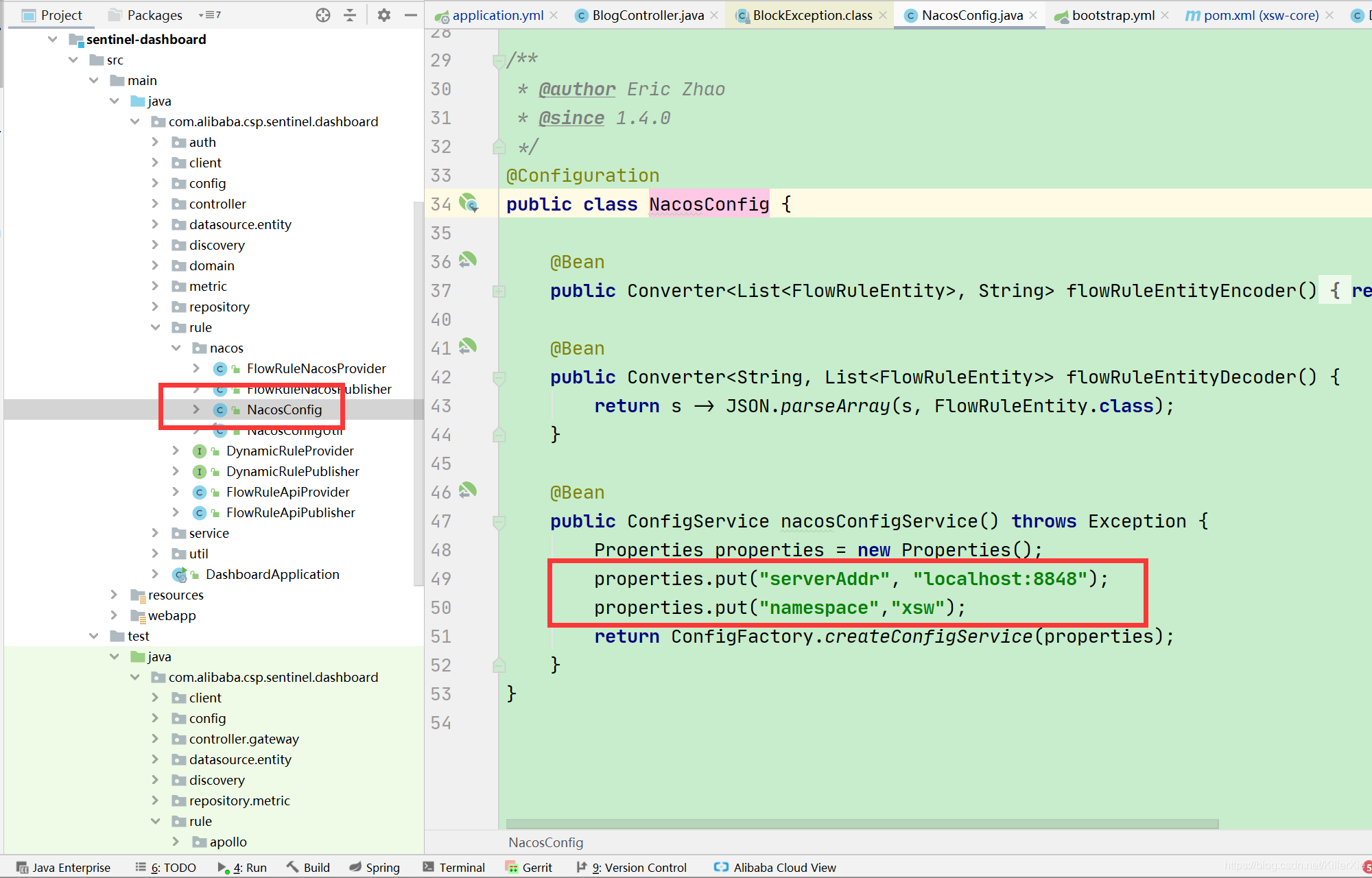Click the collapse all icon in Project panel
The width and height of the screenshot is (1372, 878).
[350, 15]
